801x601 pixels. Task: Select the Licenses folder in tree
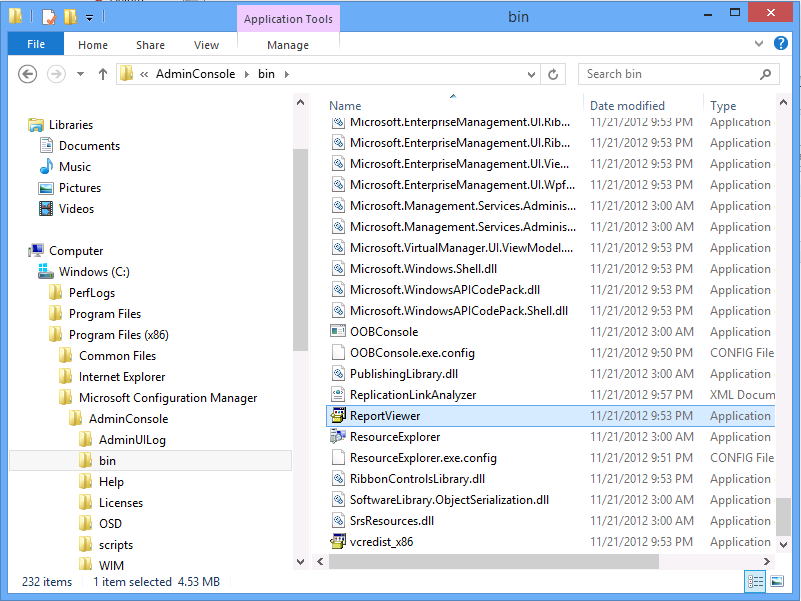point(121,502)
